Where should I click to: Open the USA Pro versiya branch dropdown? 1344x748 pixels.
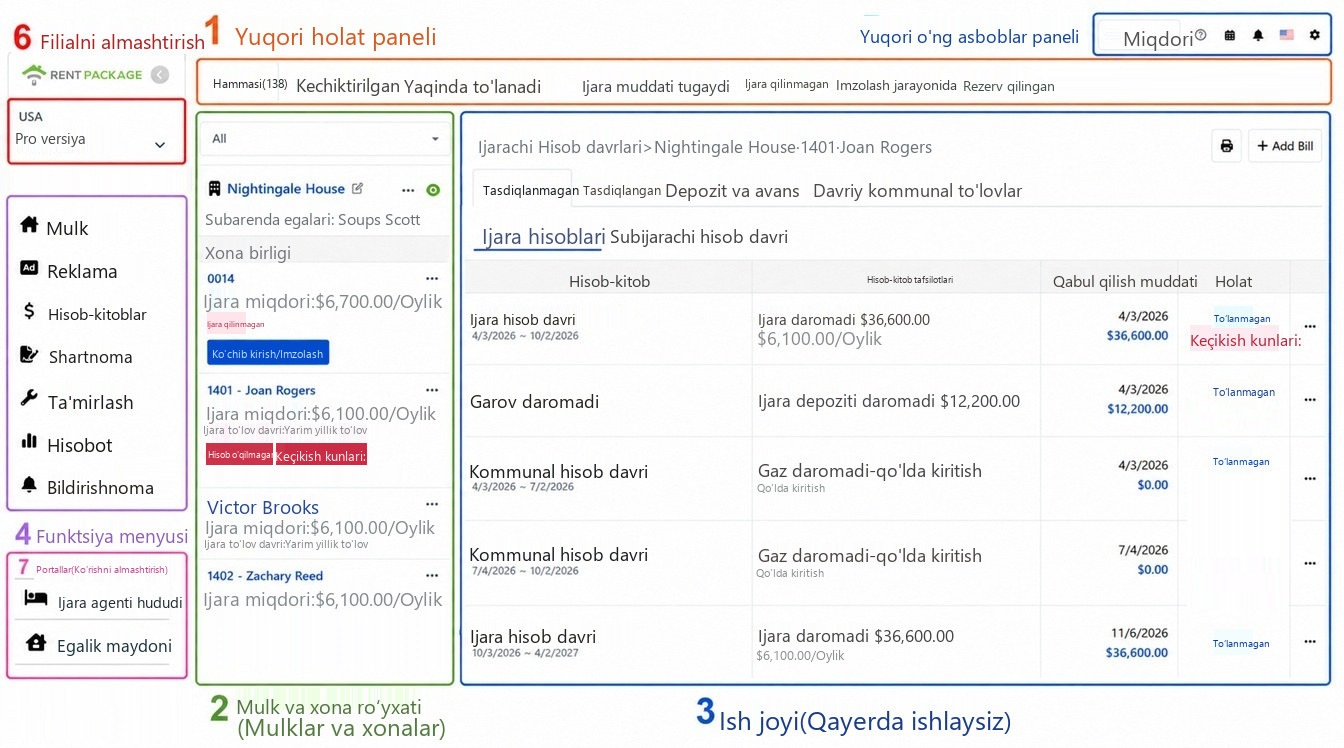click(x=97, y=131)
